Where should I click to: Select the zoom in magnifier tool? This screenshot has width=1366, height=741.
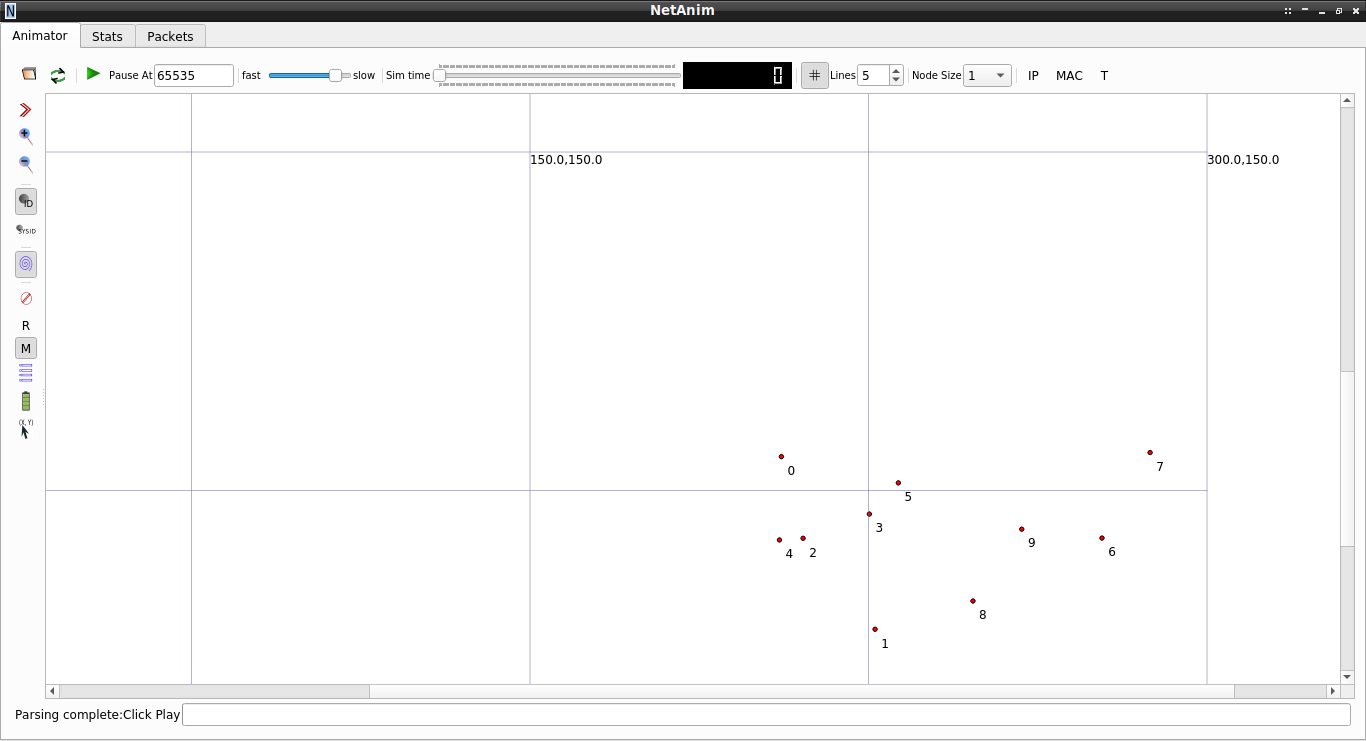25,136
